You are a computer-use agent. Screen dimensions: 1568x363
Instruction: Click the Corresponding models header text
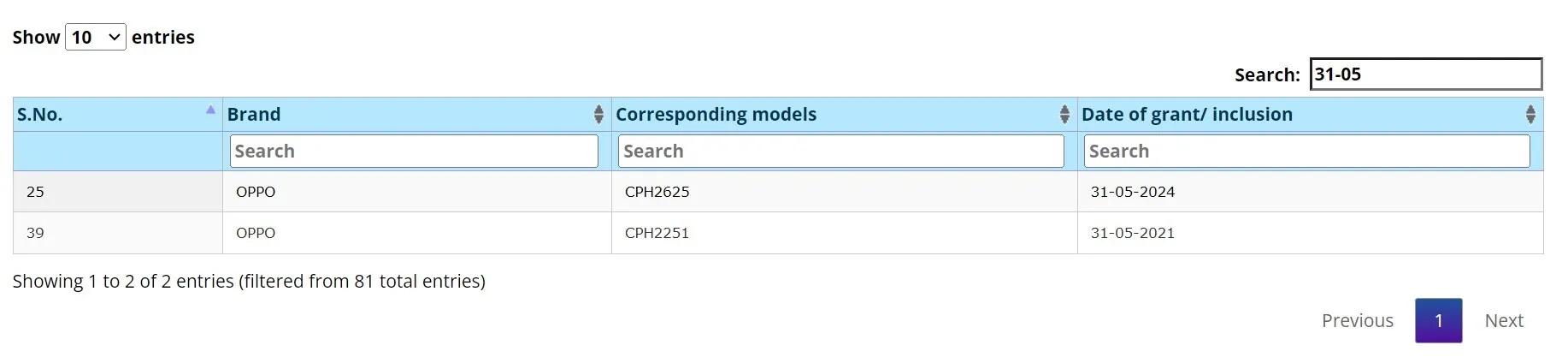pos(716,114)
